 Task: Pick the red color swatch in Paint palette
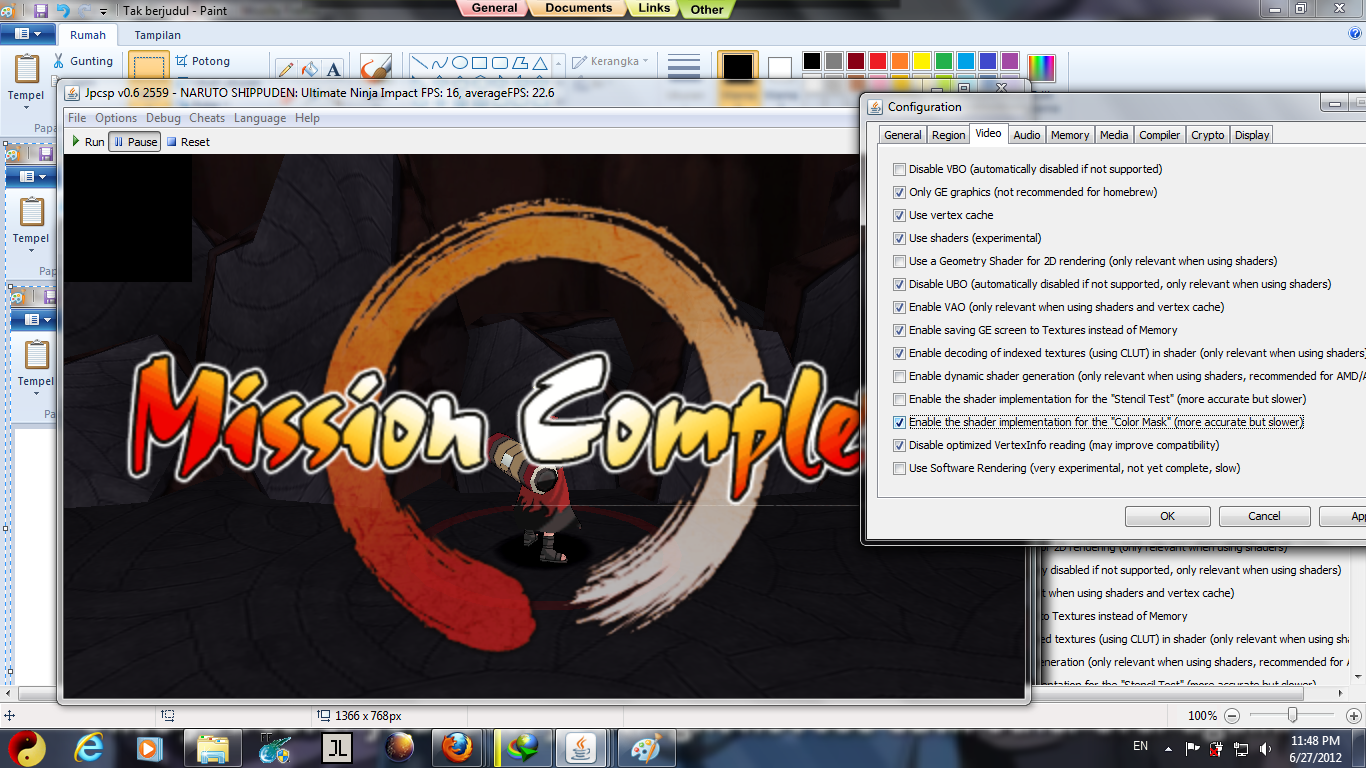[x=877, y=61]
